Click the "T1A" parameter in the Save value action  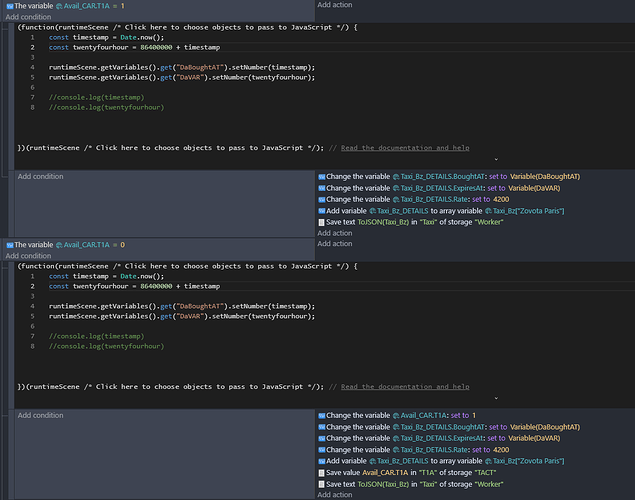click(428, 472)
